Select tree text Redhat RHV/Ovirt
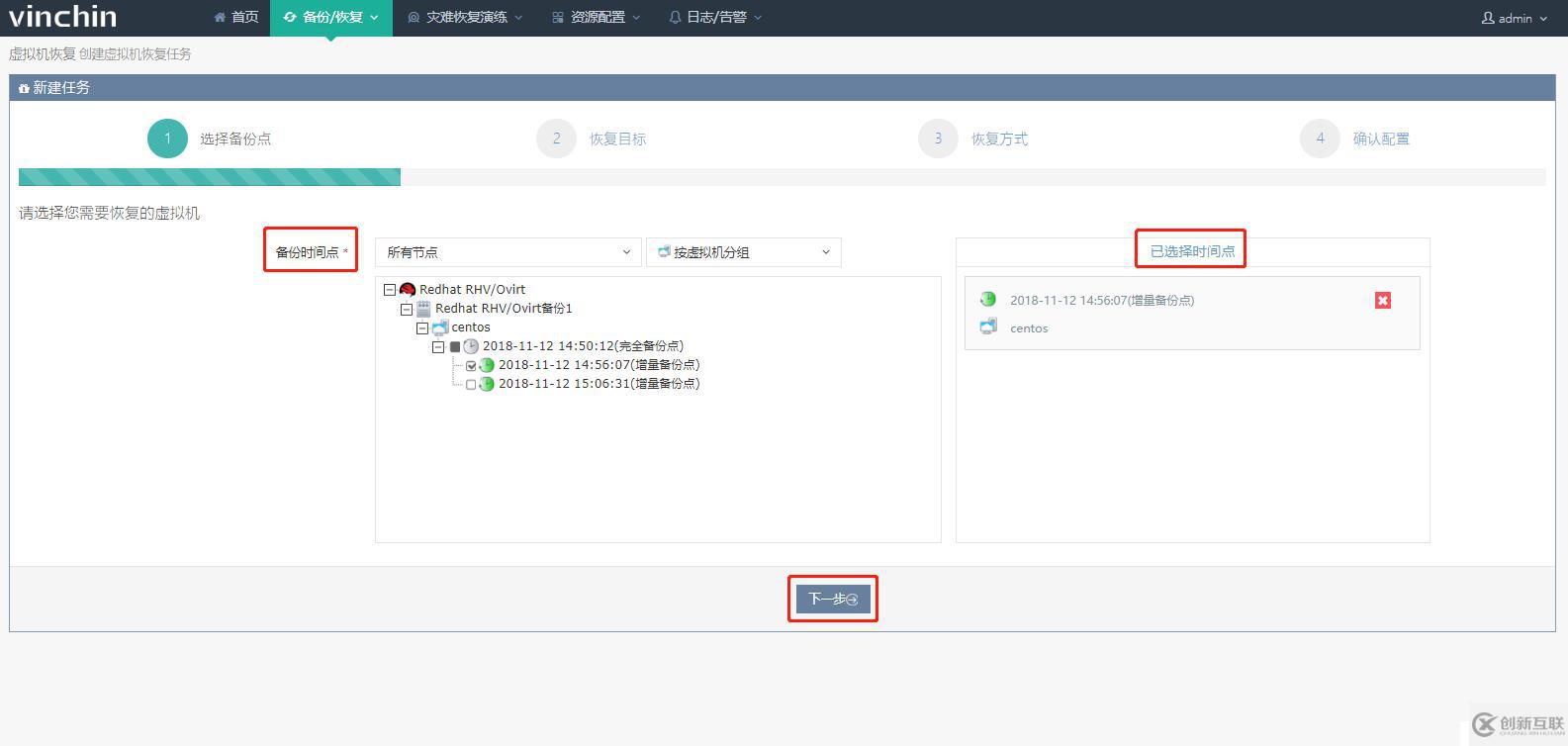This screenshot has height=746, width=1568. (x=472, y=290)
